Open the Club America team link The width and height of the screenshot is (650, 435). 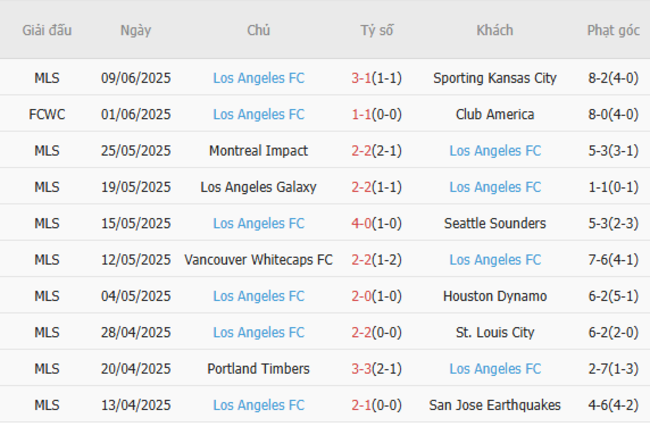pyautogui.click(x=495, y=114)
